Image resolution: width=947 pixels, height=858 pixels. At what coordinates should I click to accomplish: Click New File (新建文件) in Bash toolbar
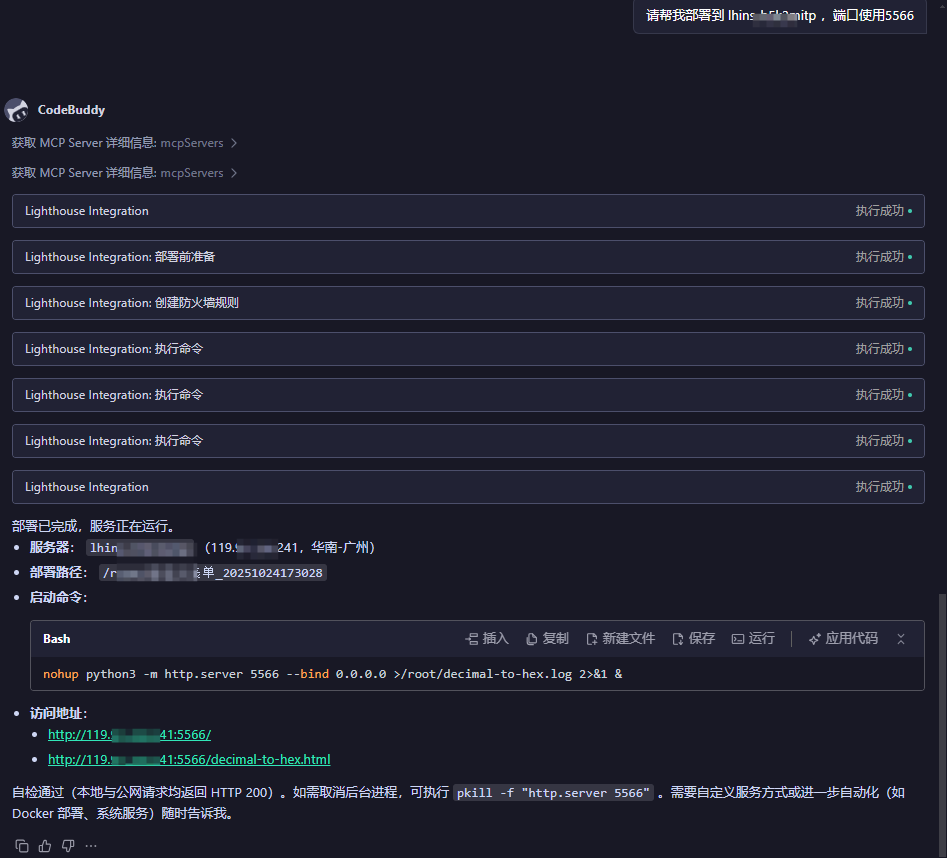(x=620, y=639)
